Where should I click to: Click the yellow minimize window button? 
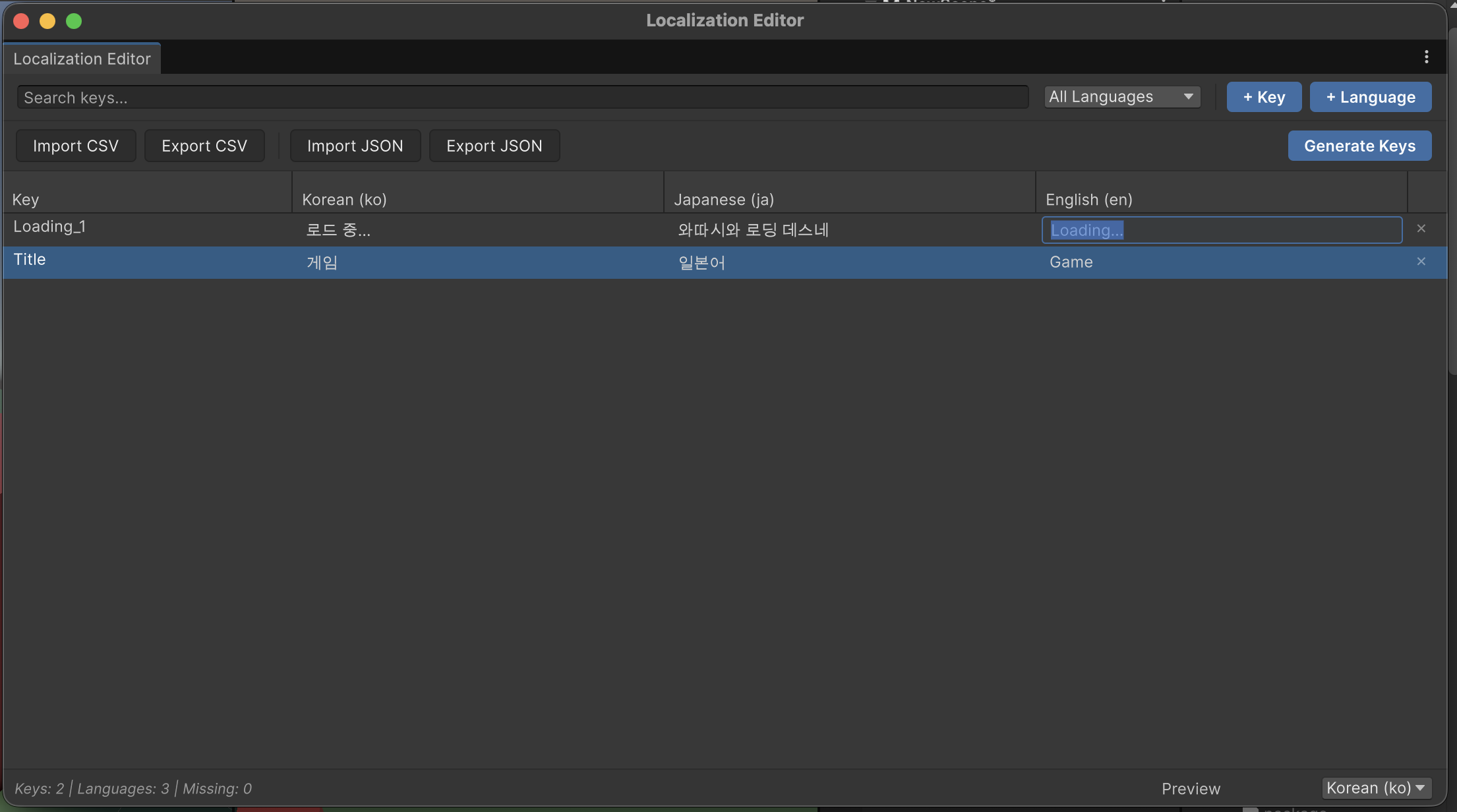tap(47, 21)
